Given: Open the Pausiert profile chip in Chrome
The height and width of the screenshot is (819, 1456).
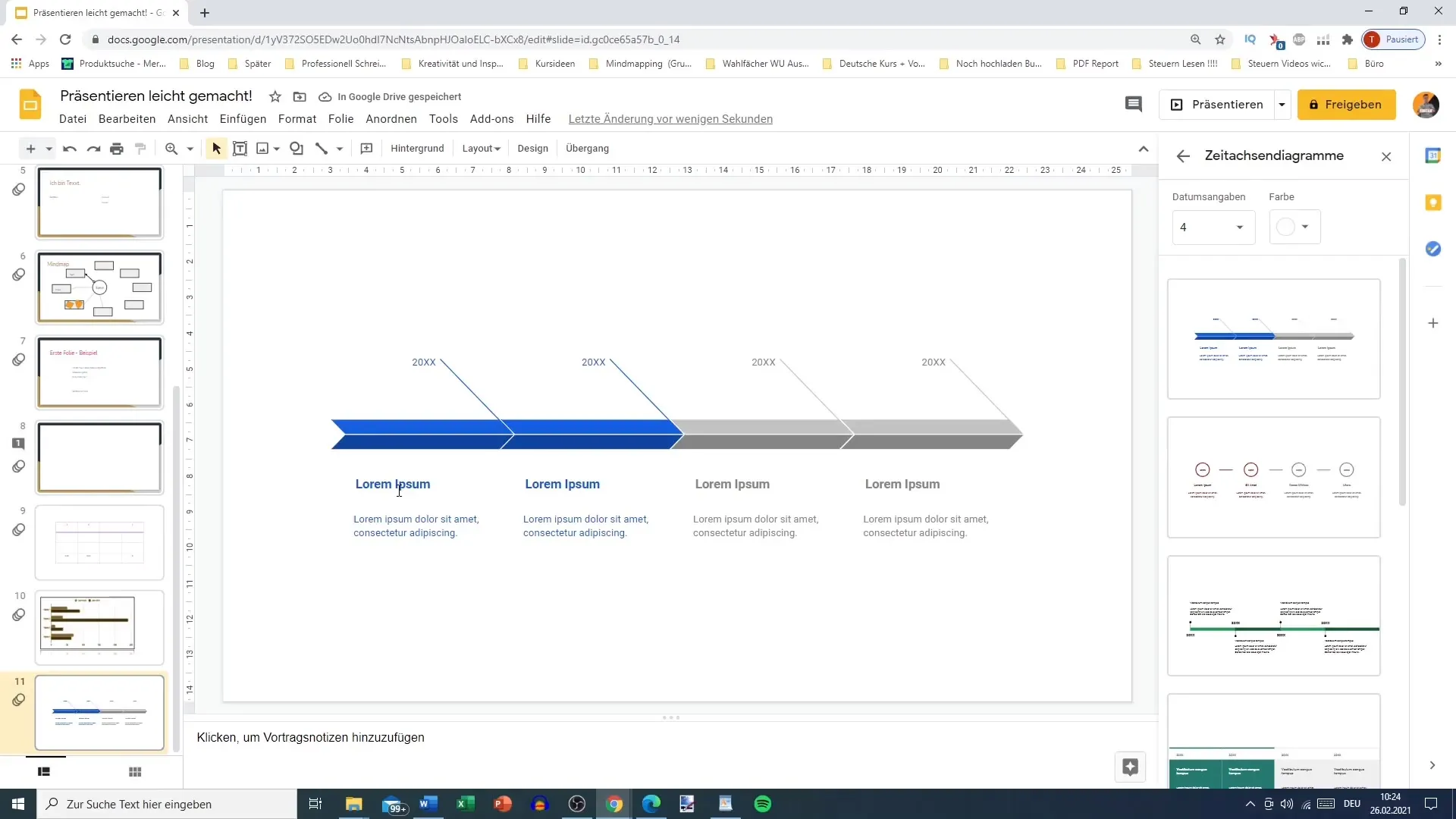Looking at the screenshot, I should (x=1394, y=39).
